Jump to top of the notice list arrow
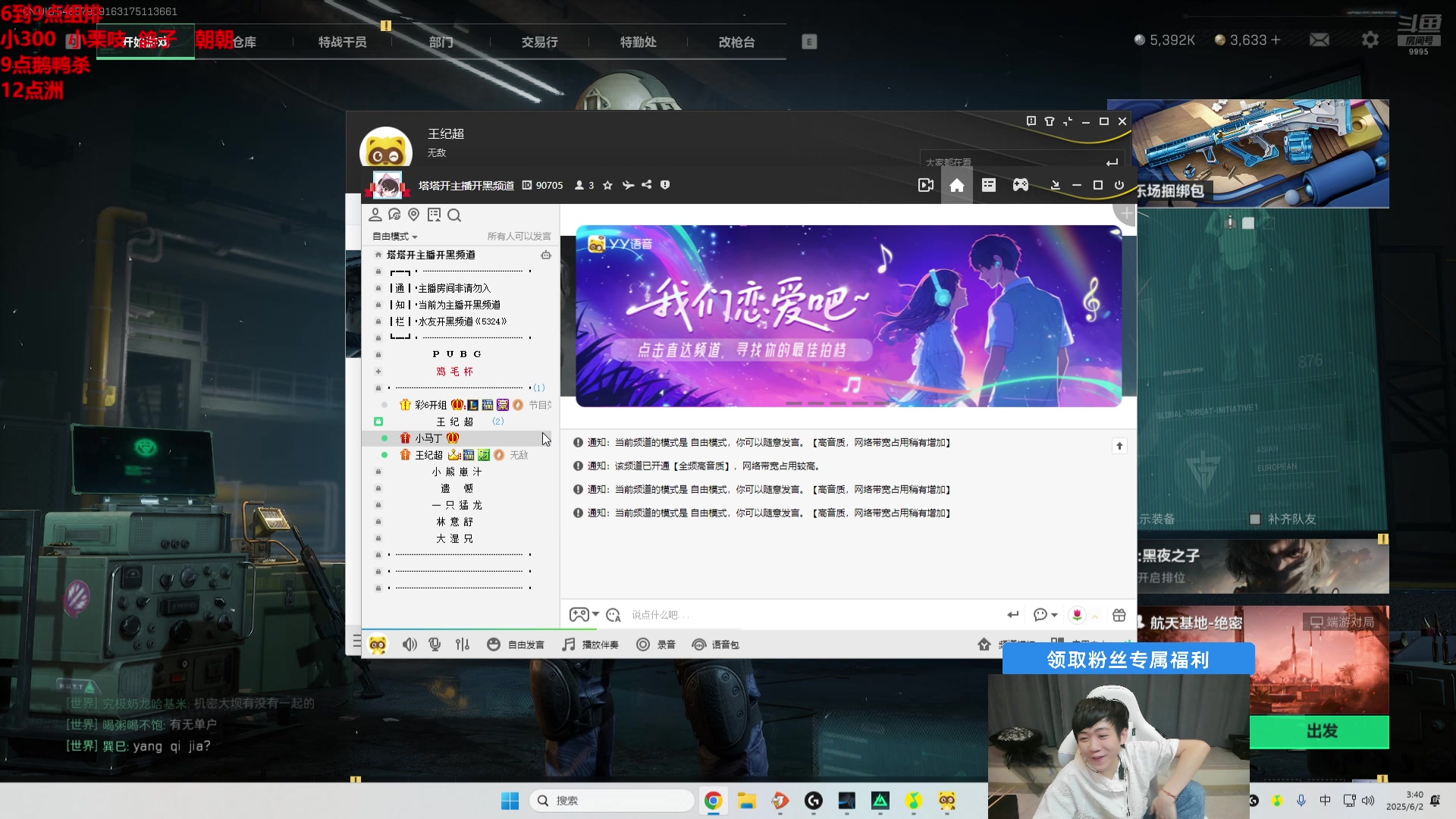 (1119, 446)
